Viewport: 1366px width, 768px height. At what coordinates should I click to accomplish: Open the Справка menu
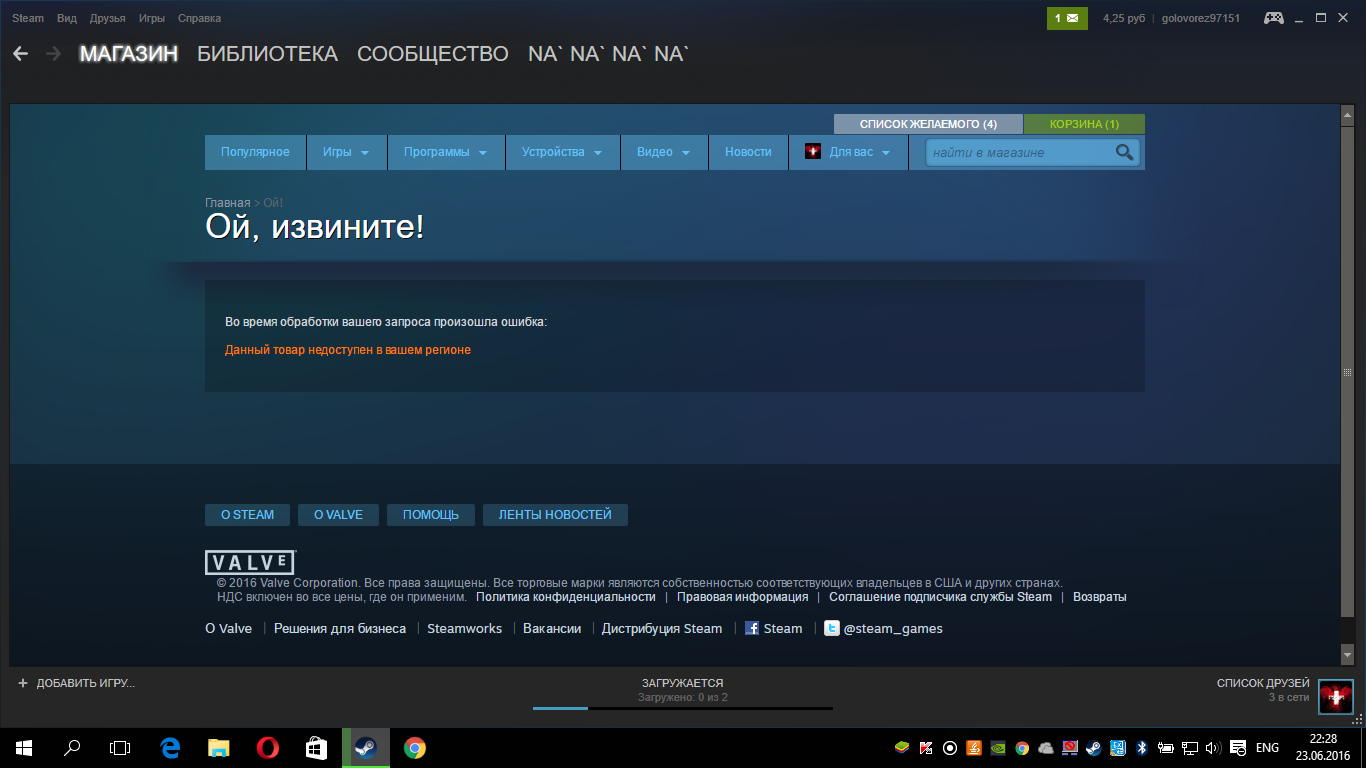click(x=199, y=18)
